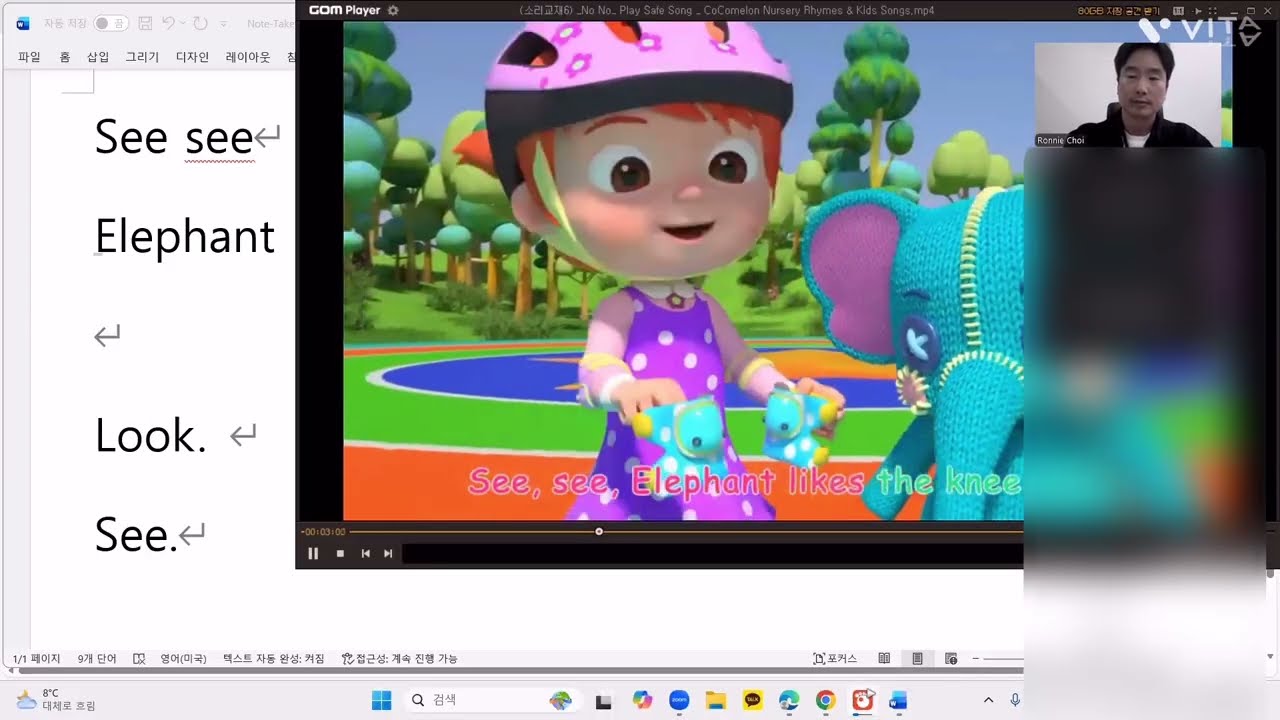
Task: Open File Explorer from taskbar
Action: pos(715,701)
